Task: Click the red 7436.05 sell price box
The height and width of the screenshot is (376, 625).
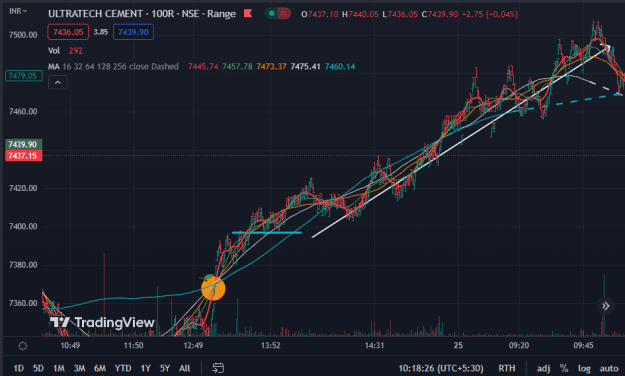Action: (68, 32)
